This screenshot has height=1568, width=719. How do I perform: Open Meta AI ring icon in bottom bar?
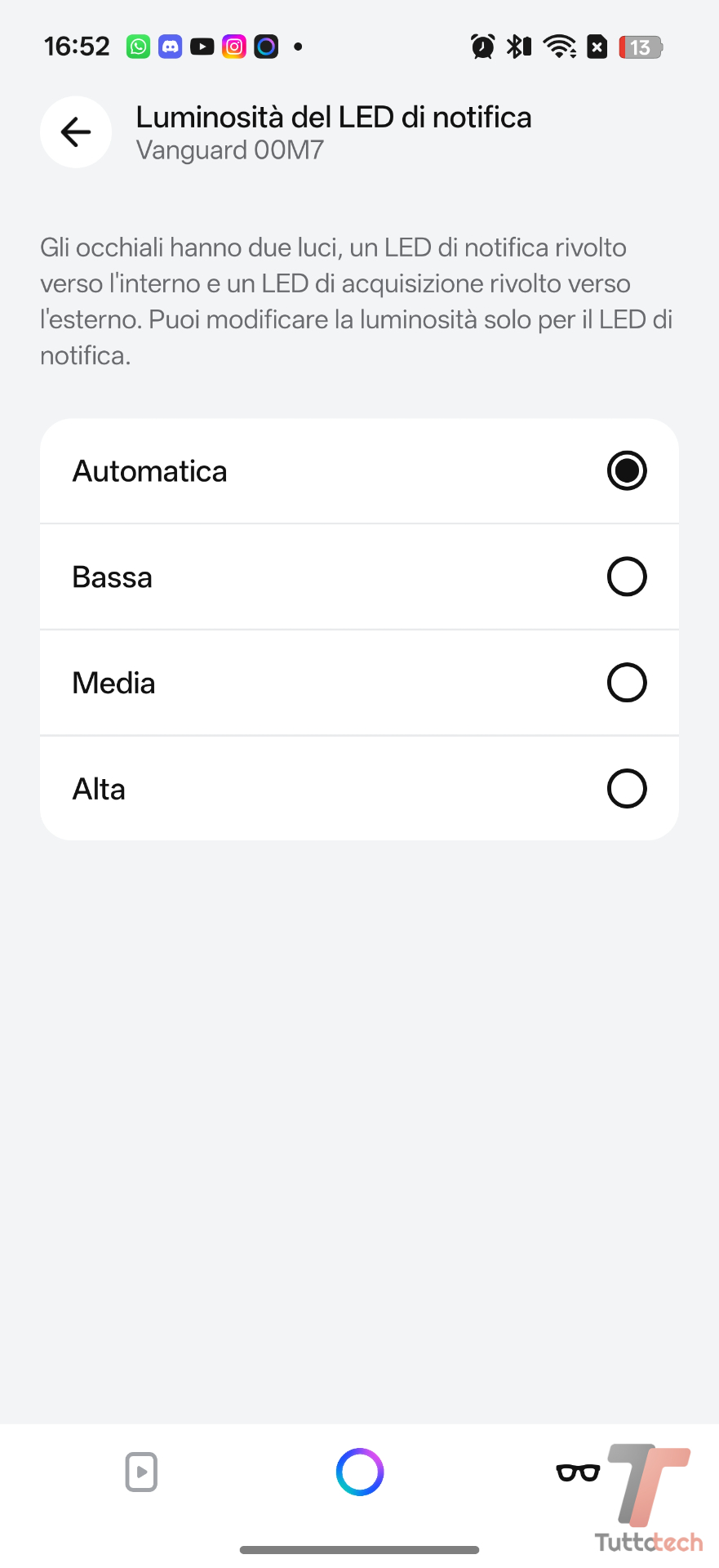point(359,1472)
